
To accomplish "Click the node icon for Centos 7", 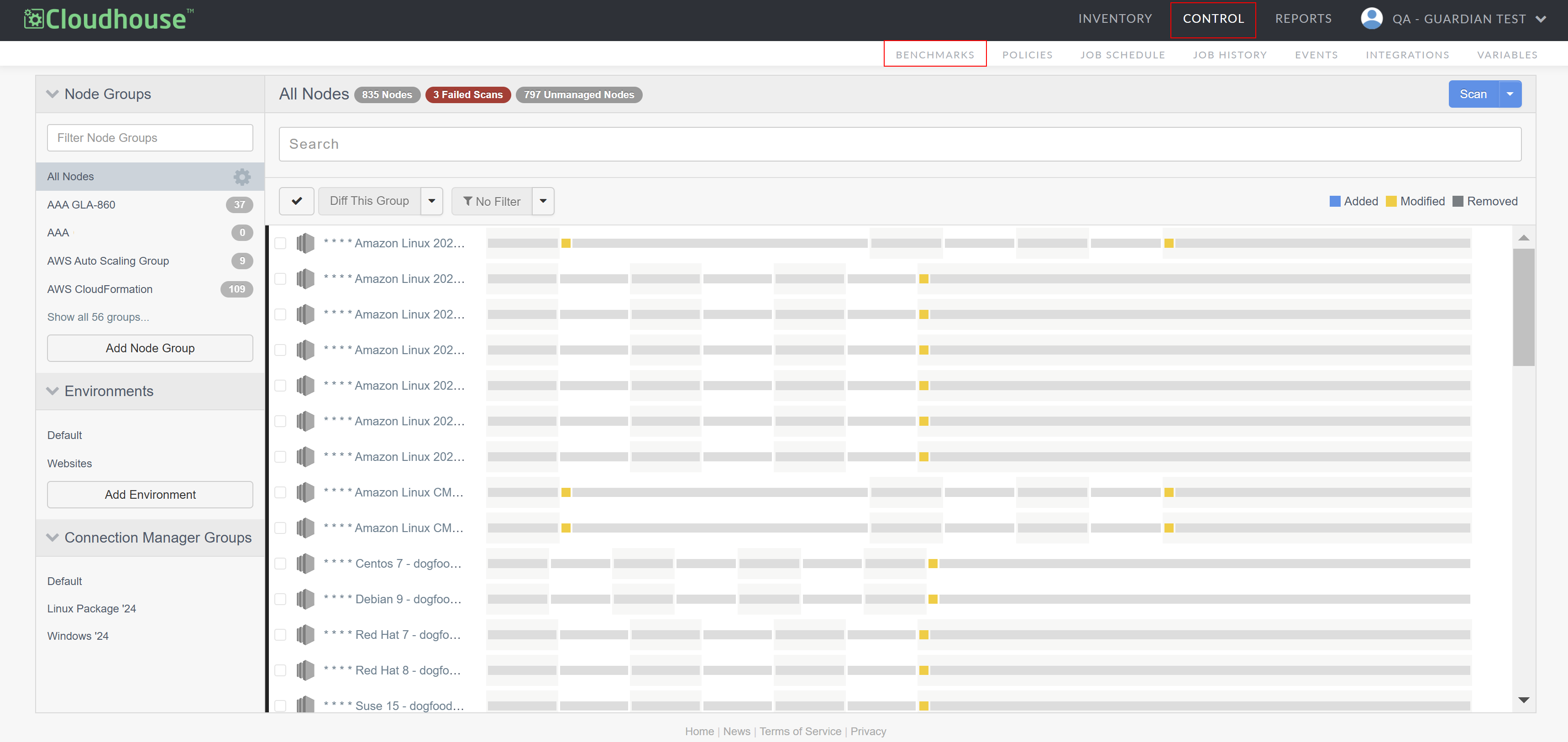I will [305, 564].
